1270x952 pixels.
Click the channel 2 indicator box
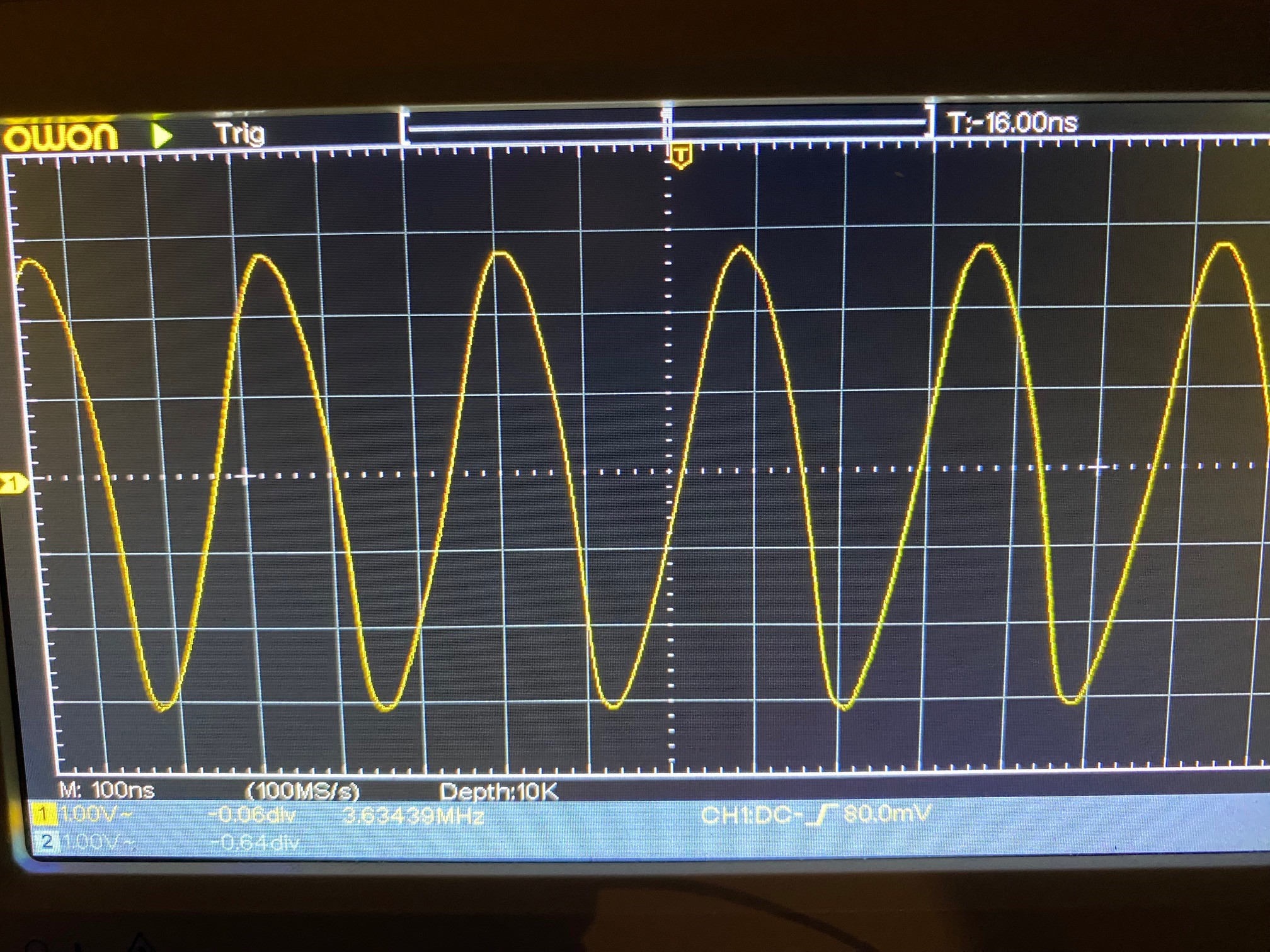pos(46,841)
